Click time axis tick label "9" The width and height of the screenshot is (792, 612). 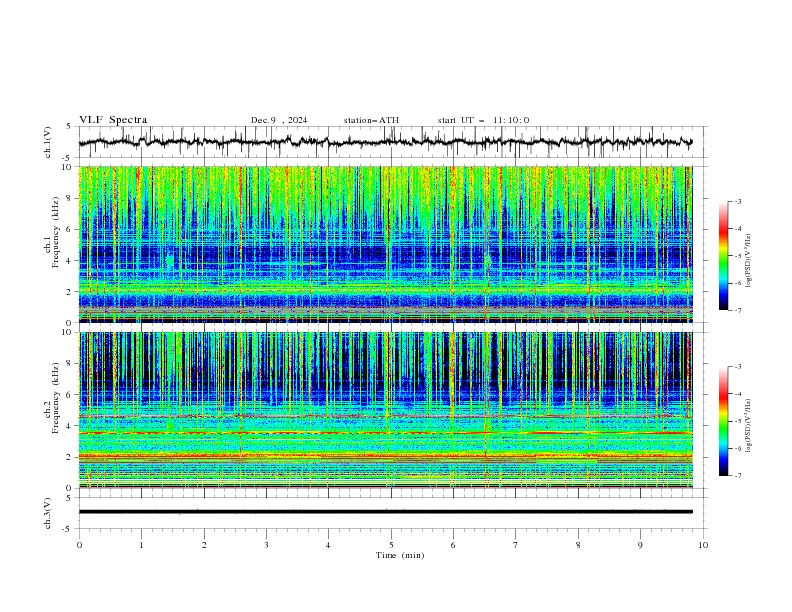pyautogui.click(x=640, y=545)
